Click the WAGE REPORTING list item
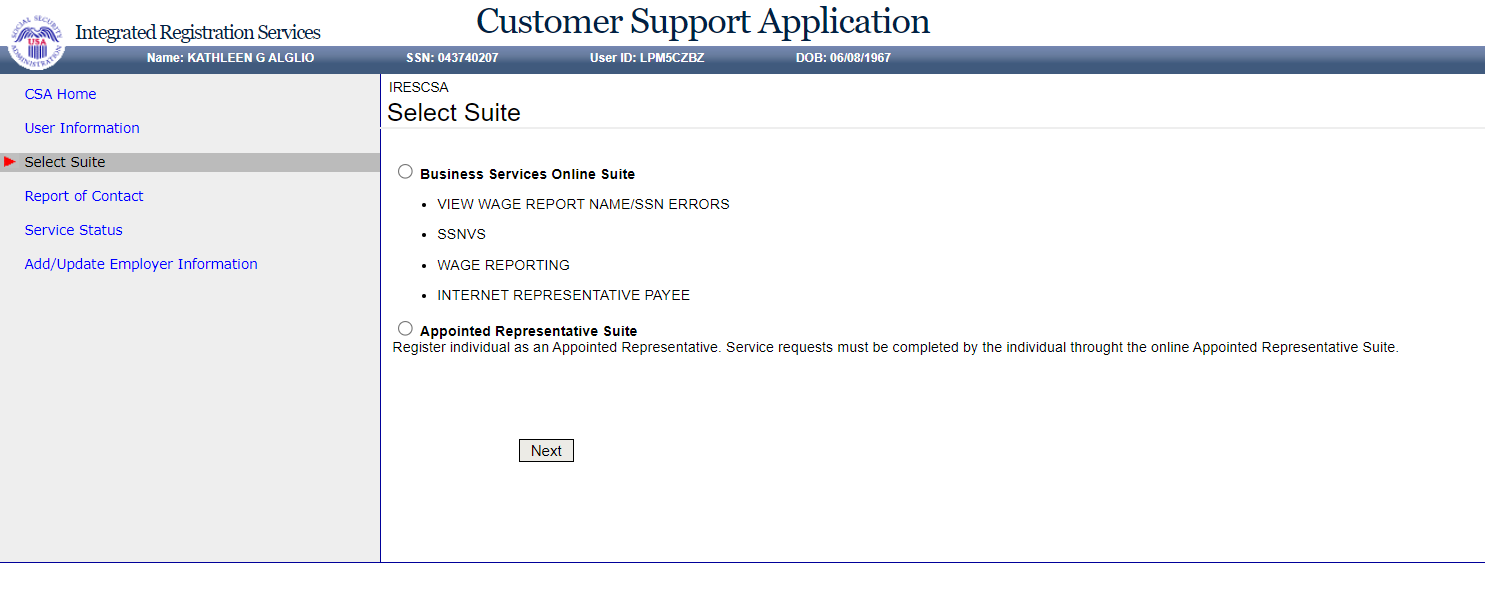Image resolution: width=1485 pixels, height=594 pixels. [x=503, y=265]
